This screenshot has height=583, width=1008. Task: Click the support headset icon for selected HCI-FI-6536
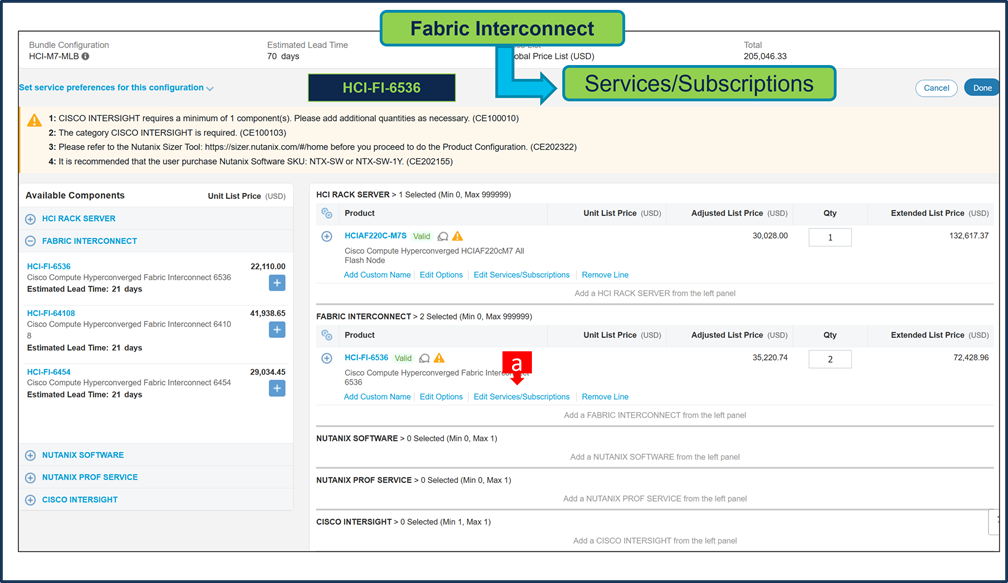click(x=424, y=358)
